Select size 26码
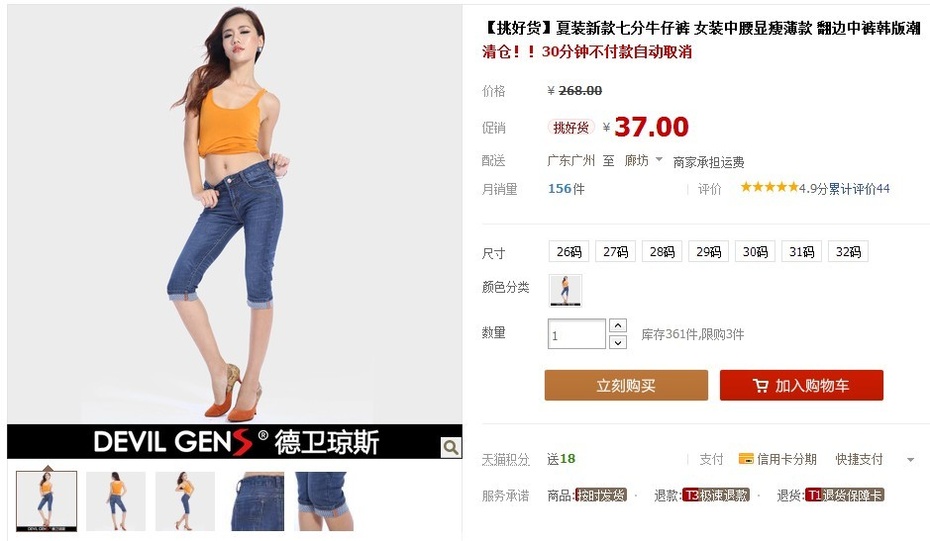The height and width of the screenshot is (541, 930). [x=569, y=252]
